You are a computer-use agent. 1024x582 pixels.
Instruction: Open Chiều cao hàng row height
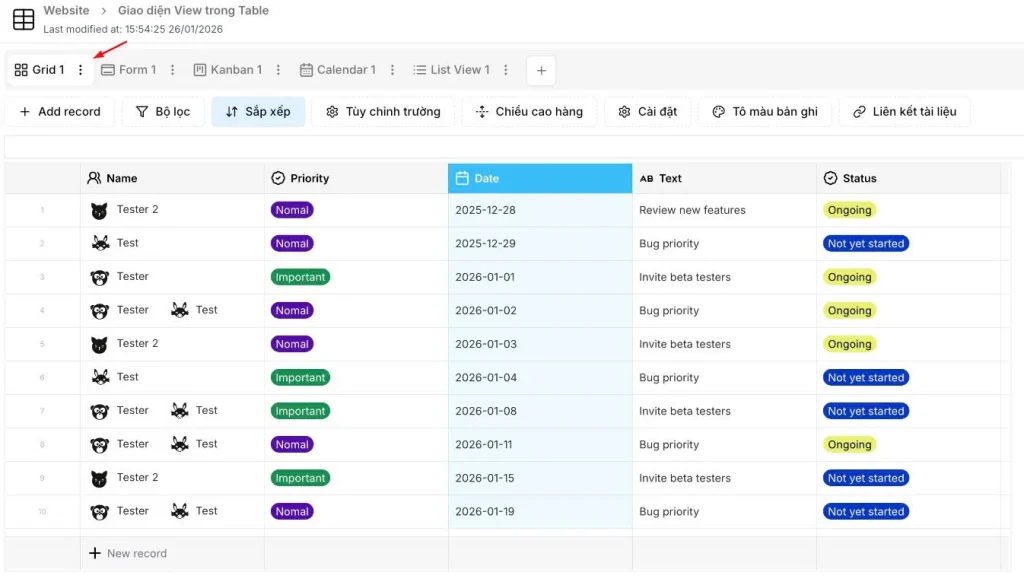[529, 112]
